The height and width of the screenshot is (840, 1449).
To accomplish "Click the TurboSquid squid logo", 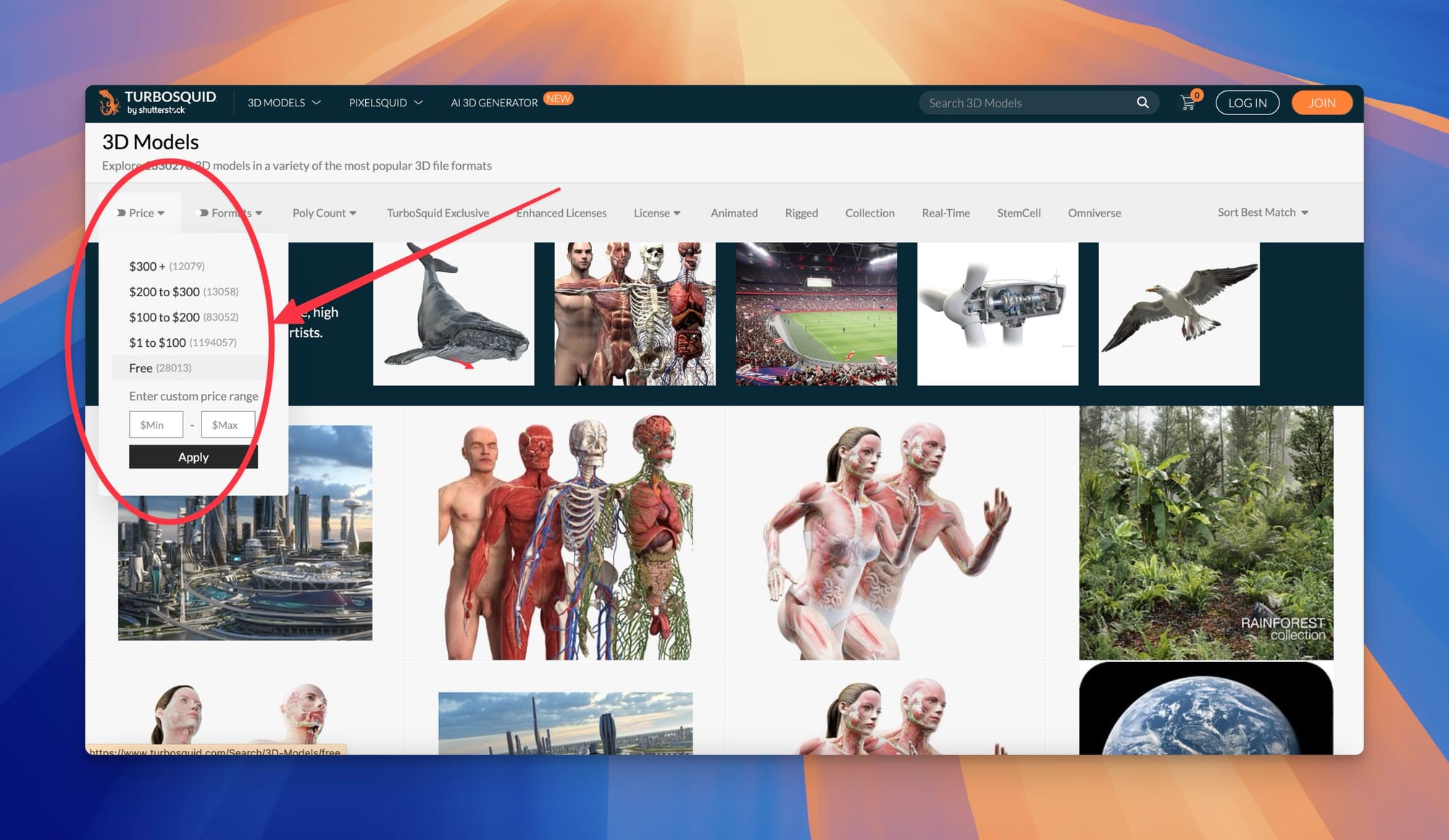I will 109,103.
